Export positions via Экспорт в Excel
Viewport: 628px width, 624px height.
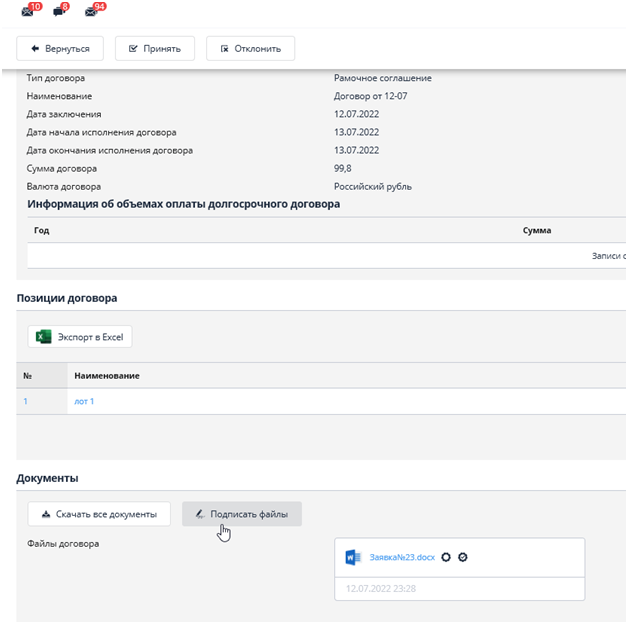point(80,337)
